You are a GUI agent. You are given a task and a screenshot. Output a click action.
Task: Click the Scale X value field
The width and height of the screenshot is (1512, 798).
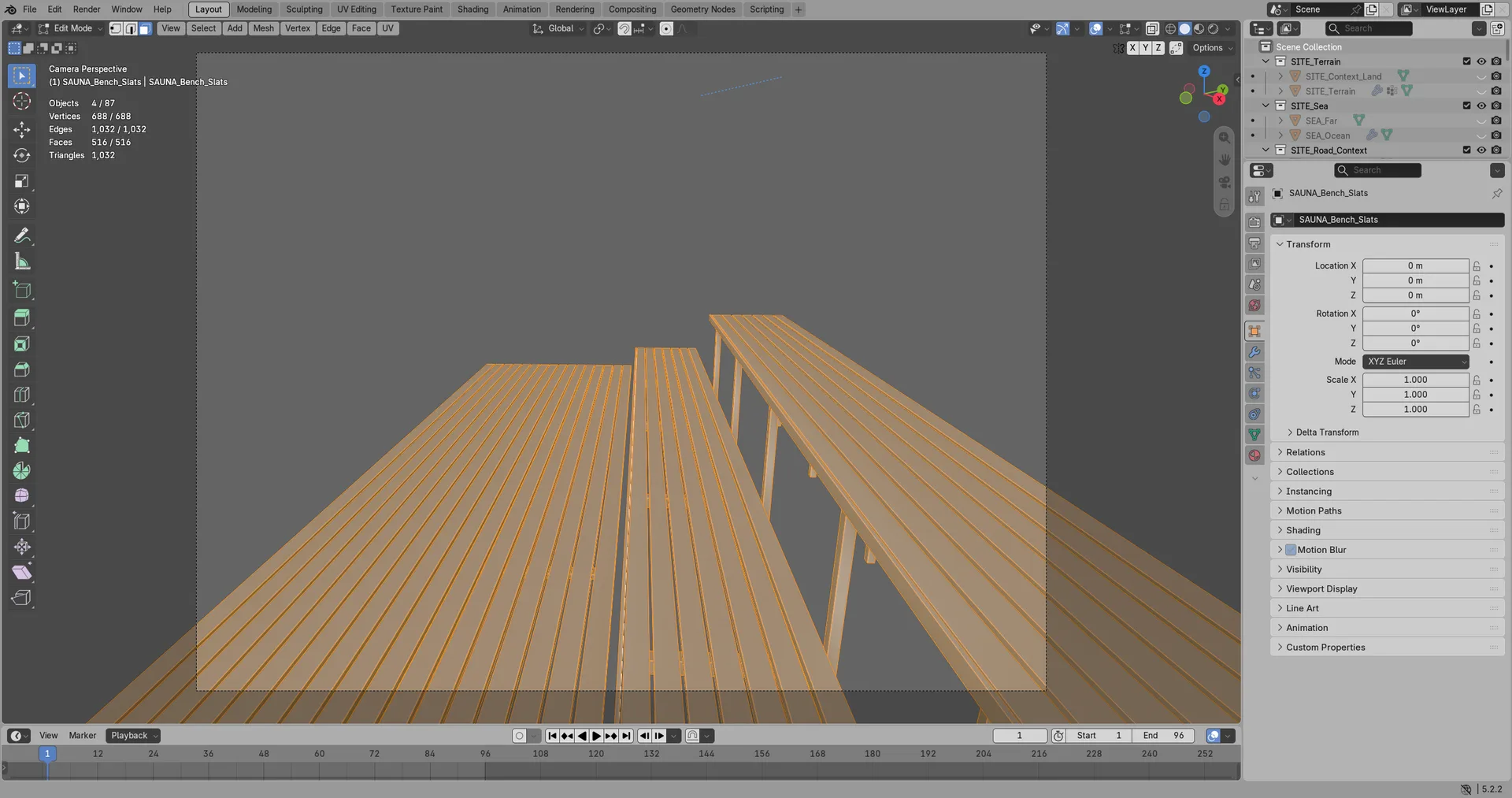point(1415,380)
